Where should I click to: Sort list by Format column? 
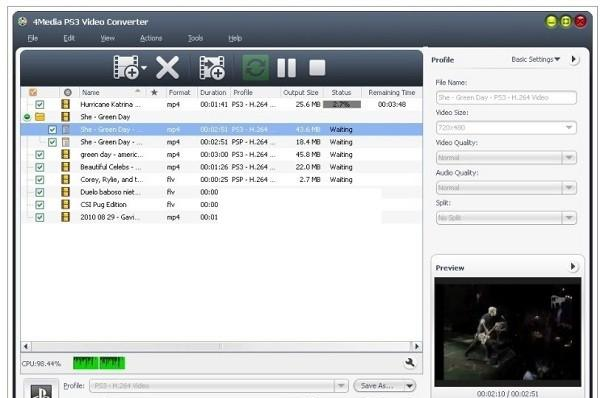[x=179, y=92]
